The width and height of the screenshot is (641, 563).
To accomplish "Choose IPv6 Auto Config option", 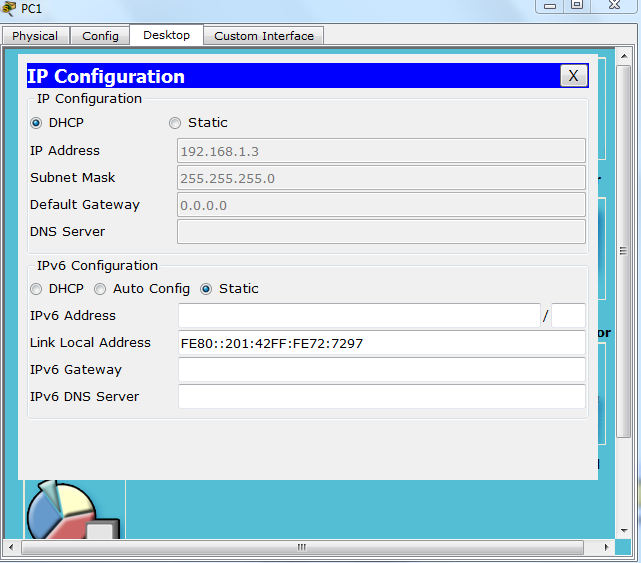I will tap(100, 289).
